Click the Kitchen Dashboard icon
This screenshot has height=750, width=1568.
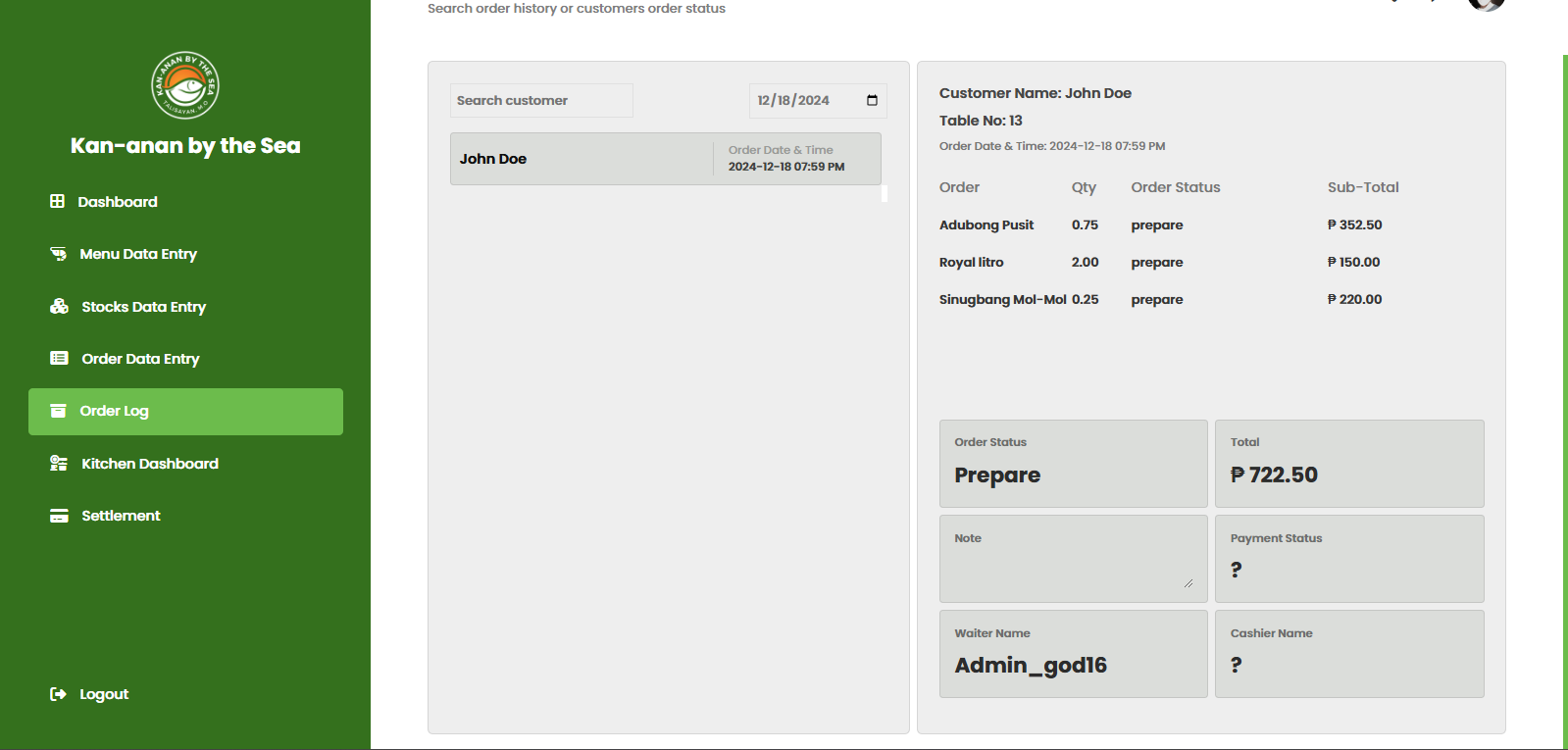pyautogui.click(x=59, y=463)
